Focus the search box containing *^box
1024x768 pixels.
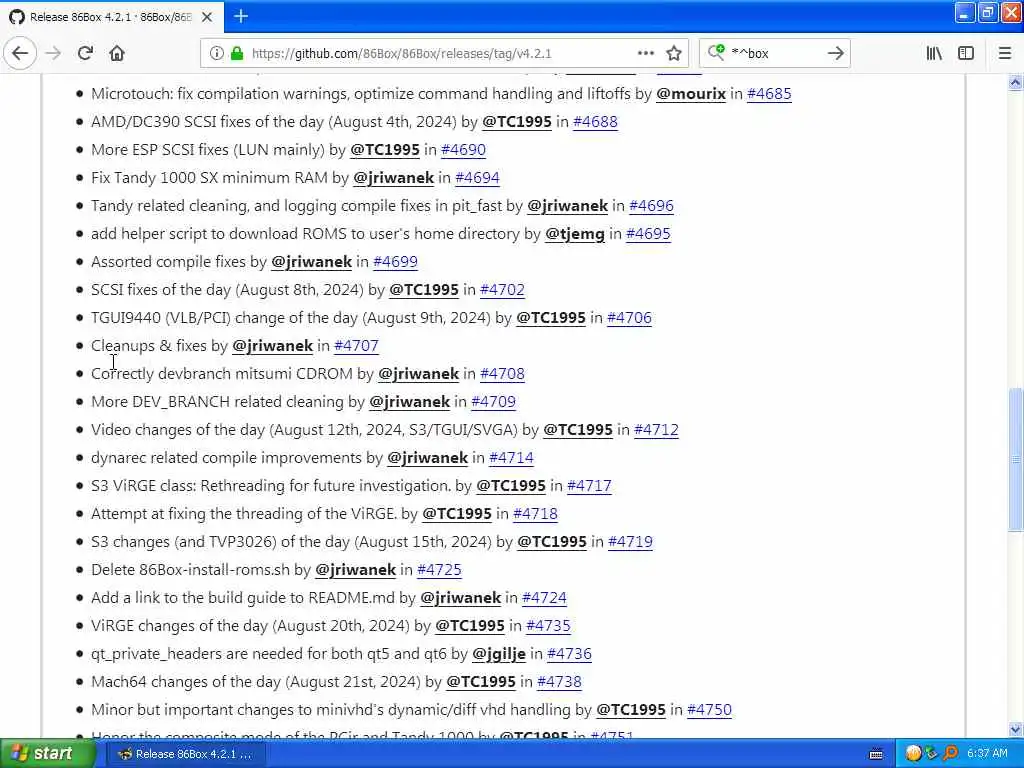(x=774, y=54)
